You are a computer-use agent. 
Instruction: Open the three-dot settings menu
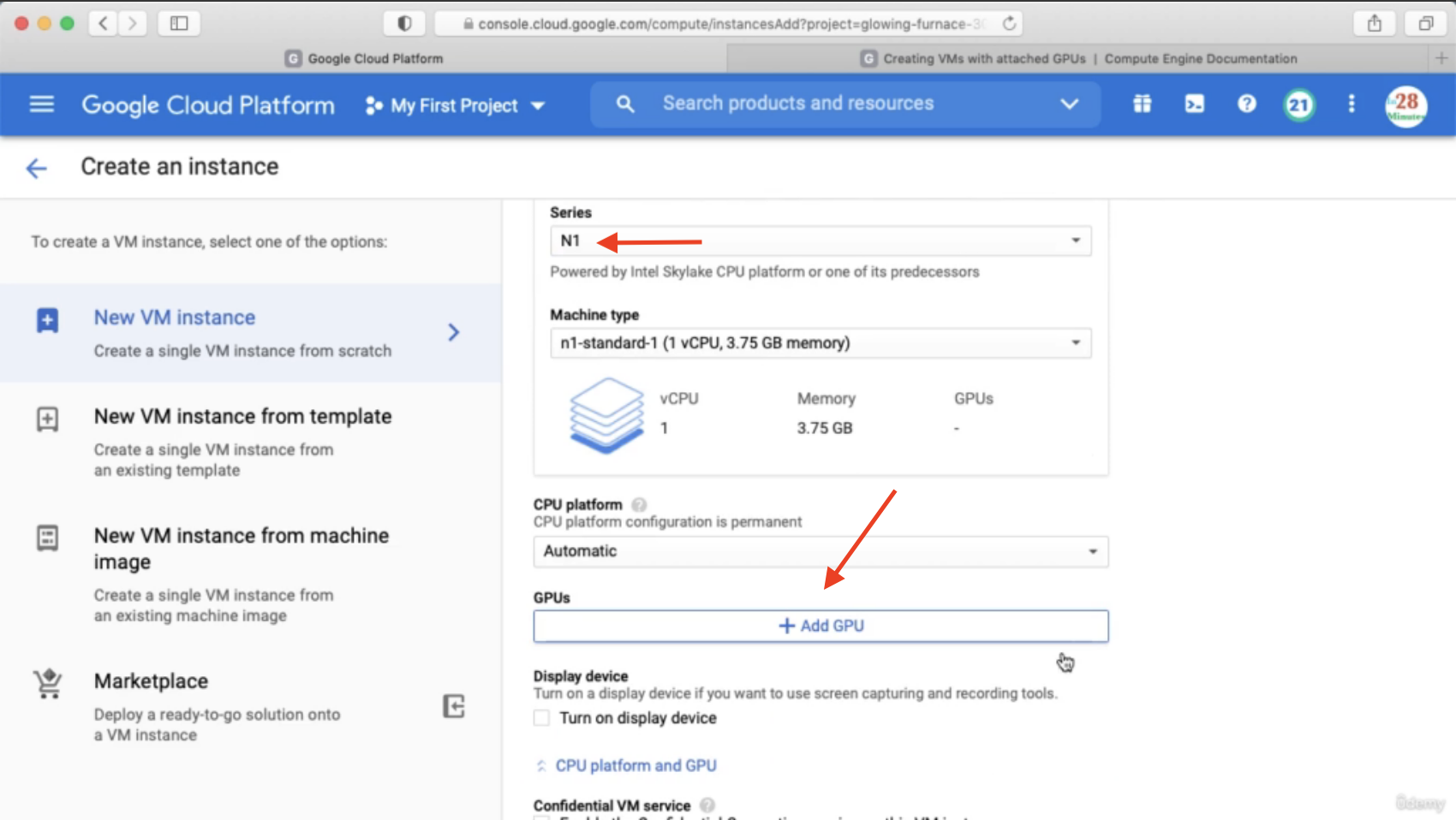point(1352,104)
